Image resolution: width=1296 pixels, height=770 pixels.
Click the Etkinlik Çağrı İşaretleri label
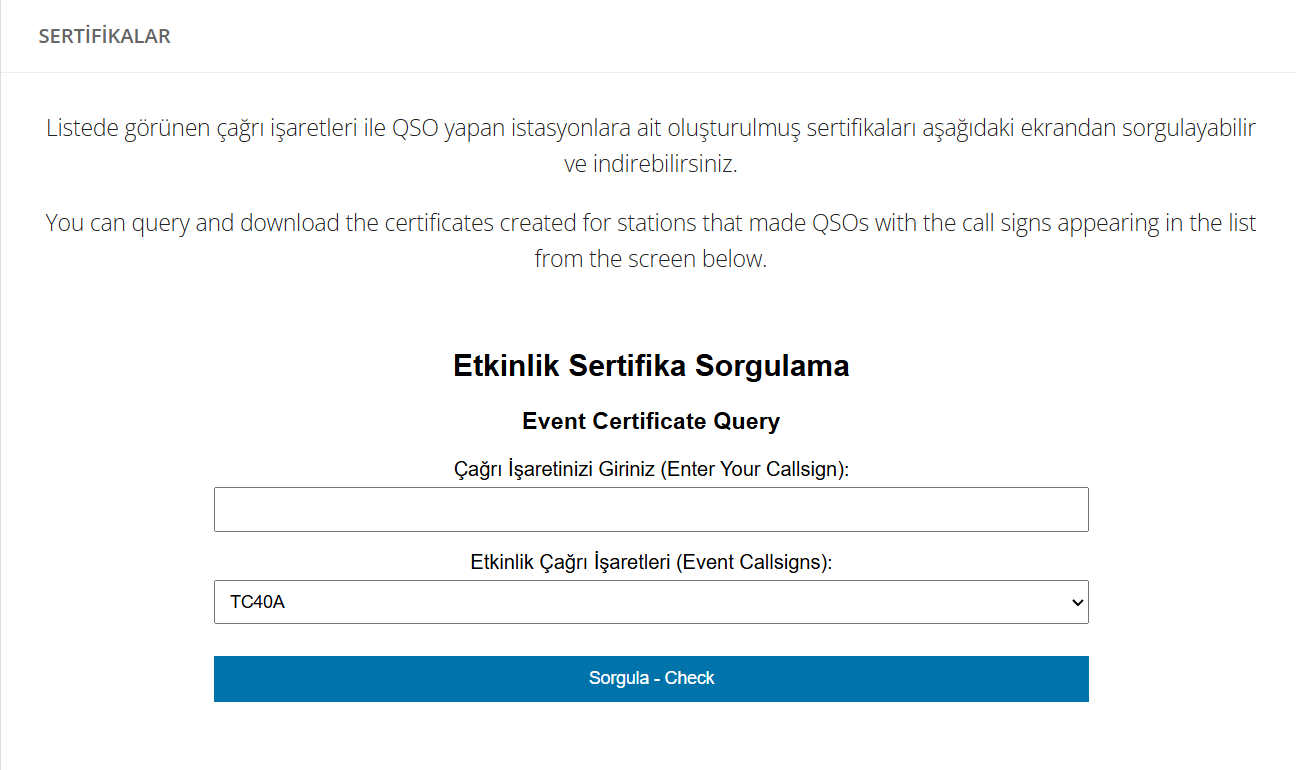click(x=570, y=562)
